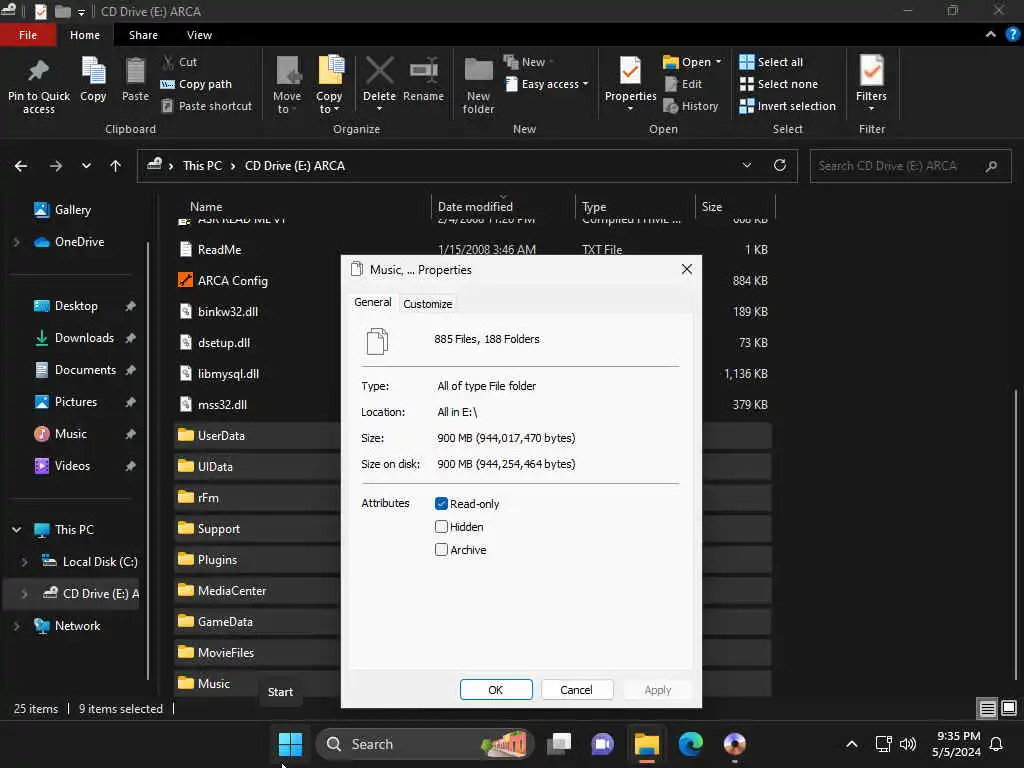Switch to the View ribbon tab

(x=199, y=35)
